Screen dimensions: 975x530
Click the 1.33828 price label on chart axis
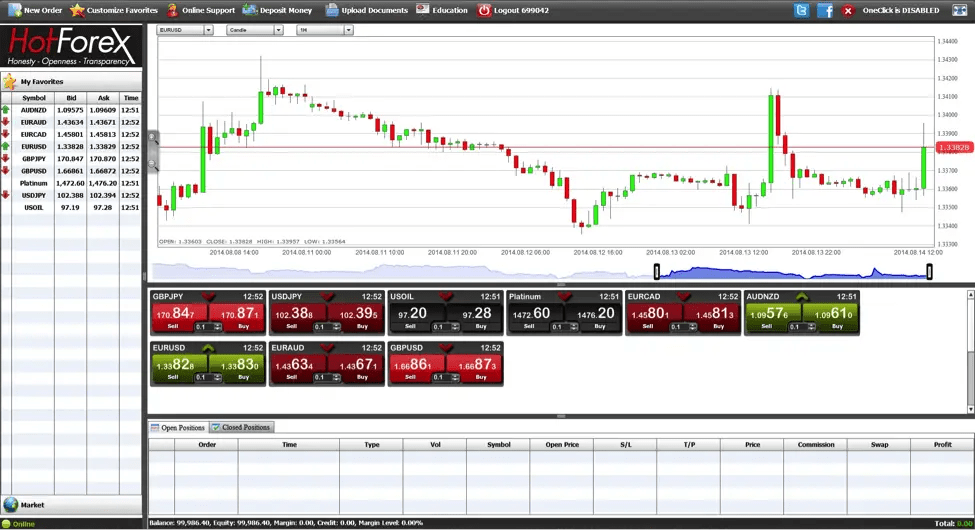(x=953, y=147)
